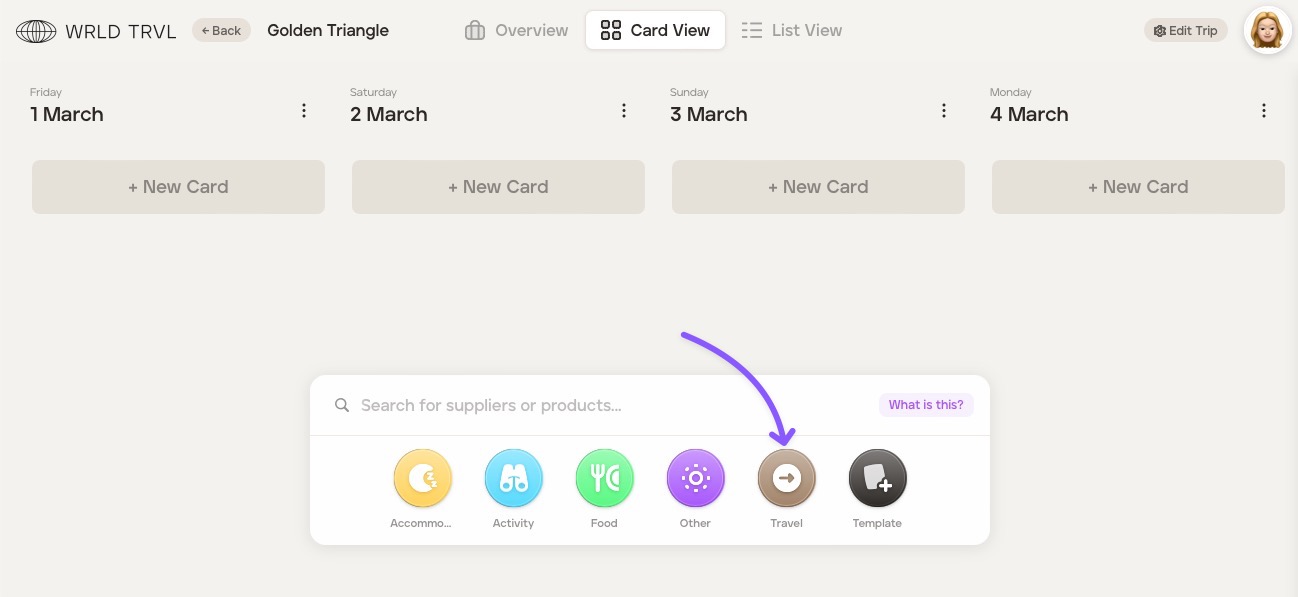1298x597 pixels.
Task: Pick the Food card icon
Action: pos(604,479)
